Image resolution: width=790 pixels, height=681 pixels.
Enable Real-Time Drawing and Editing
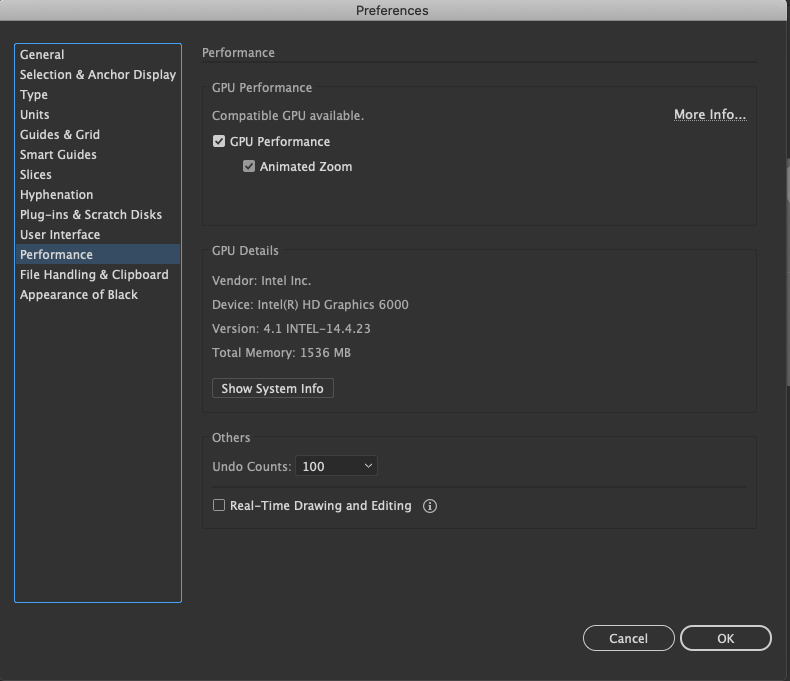219,506
